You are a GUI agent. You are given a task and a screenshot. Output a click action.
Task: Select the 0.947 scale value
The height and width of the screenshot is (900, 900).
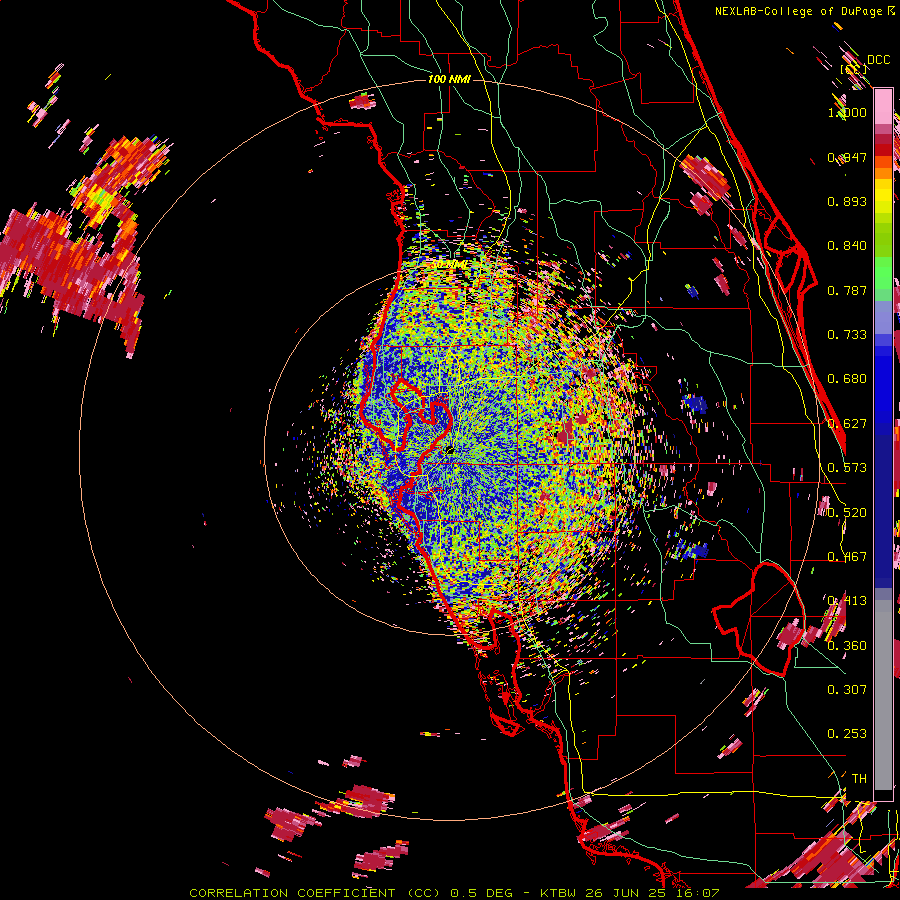(x=847, y=157)
